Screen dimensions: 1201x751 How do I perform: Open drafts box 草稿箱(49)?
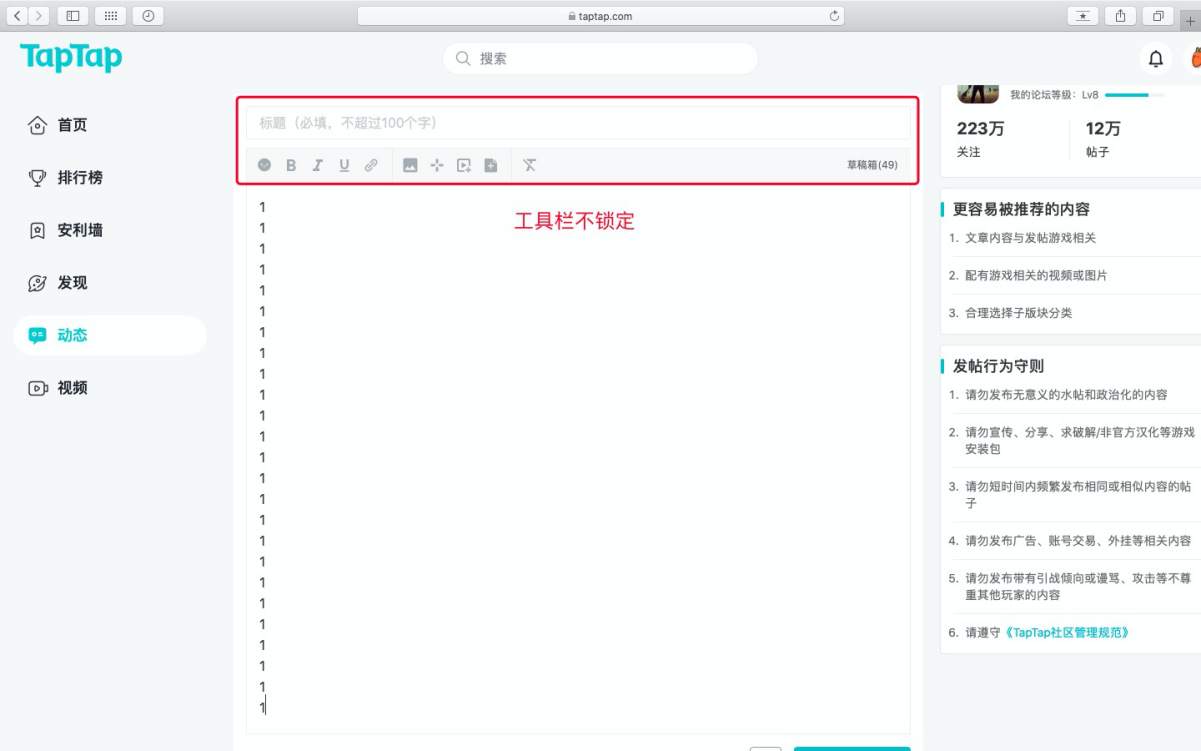872,165
